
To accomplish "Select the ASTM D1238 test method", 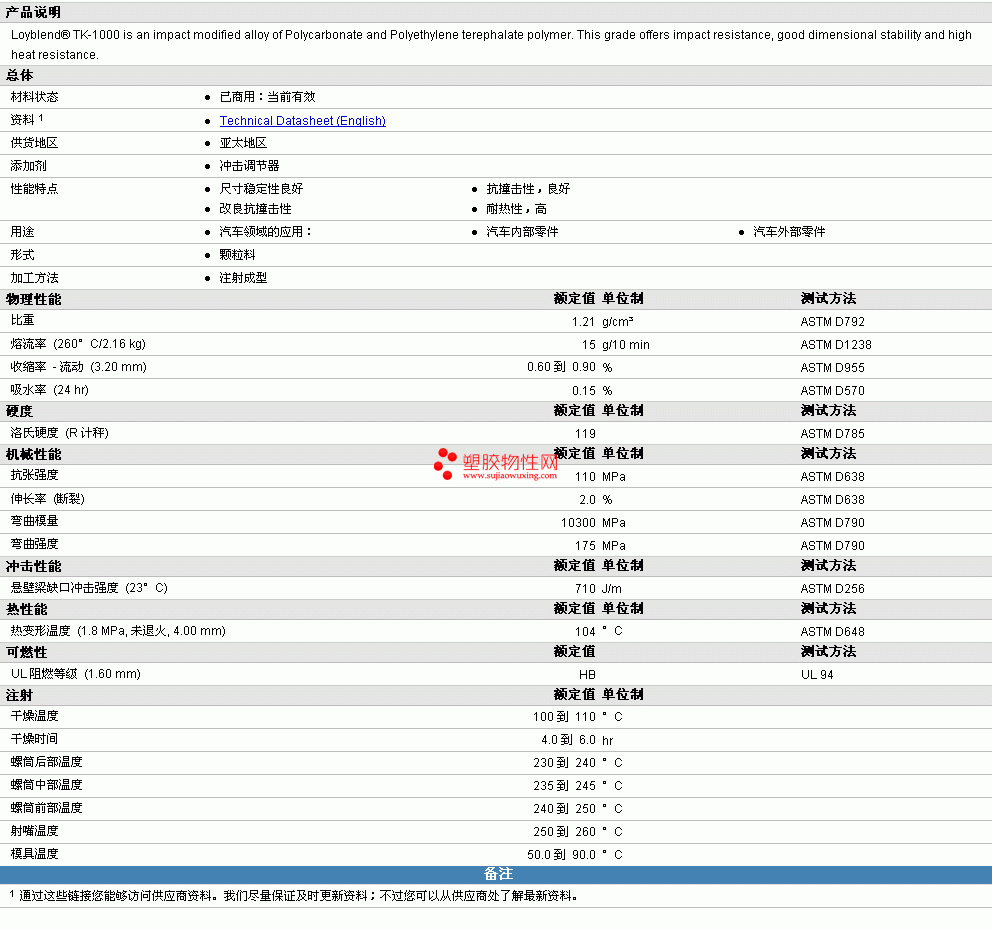I will coord(836,345).
